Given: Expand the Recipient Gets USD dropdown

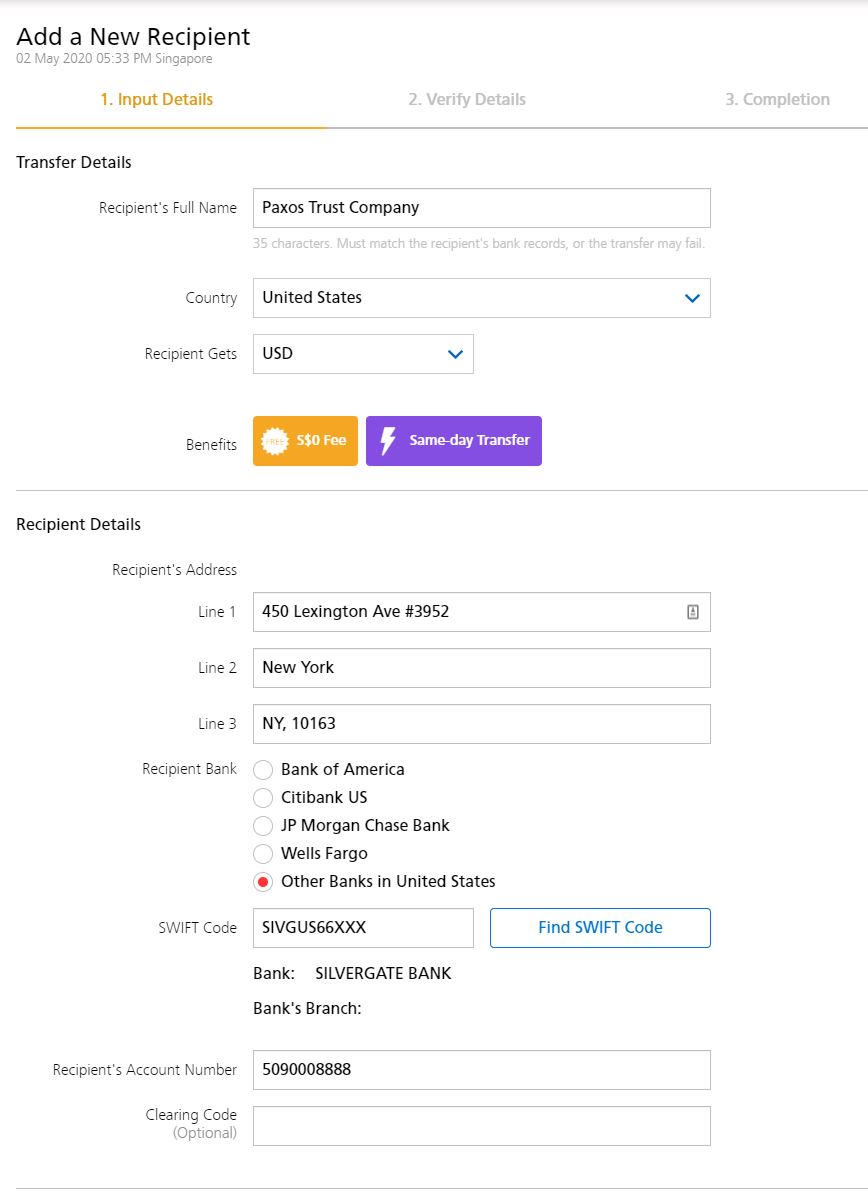Looking at the screenshot, I should coord(363,354).
